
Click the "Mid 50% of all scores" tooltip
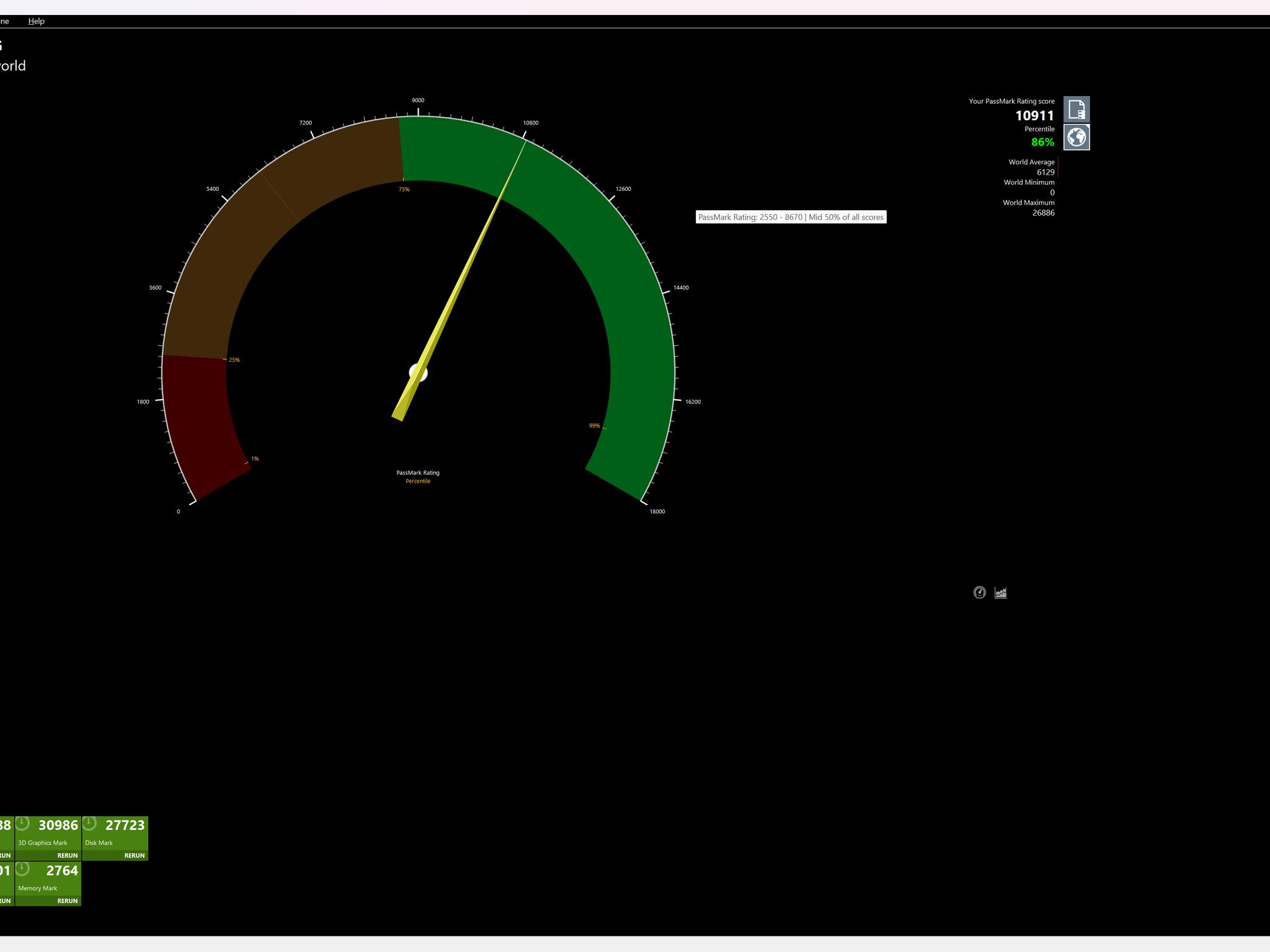coord(791,217)
